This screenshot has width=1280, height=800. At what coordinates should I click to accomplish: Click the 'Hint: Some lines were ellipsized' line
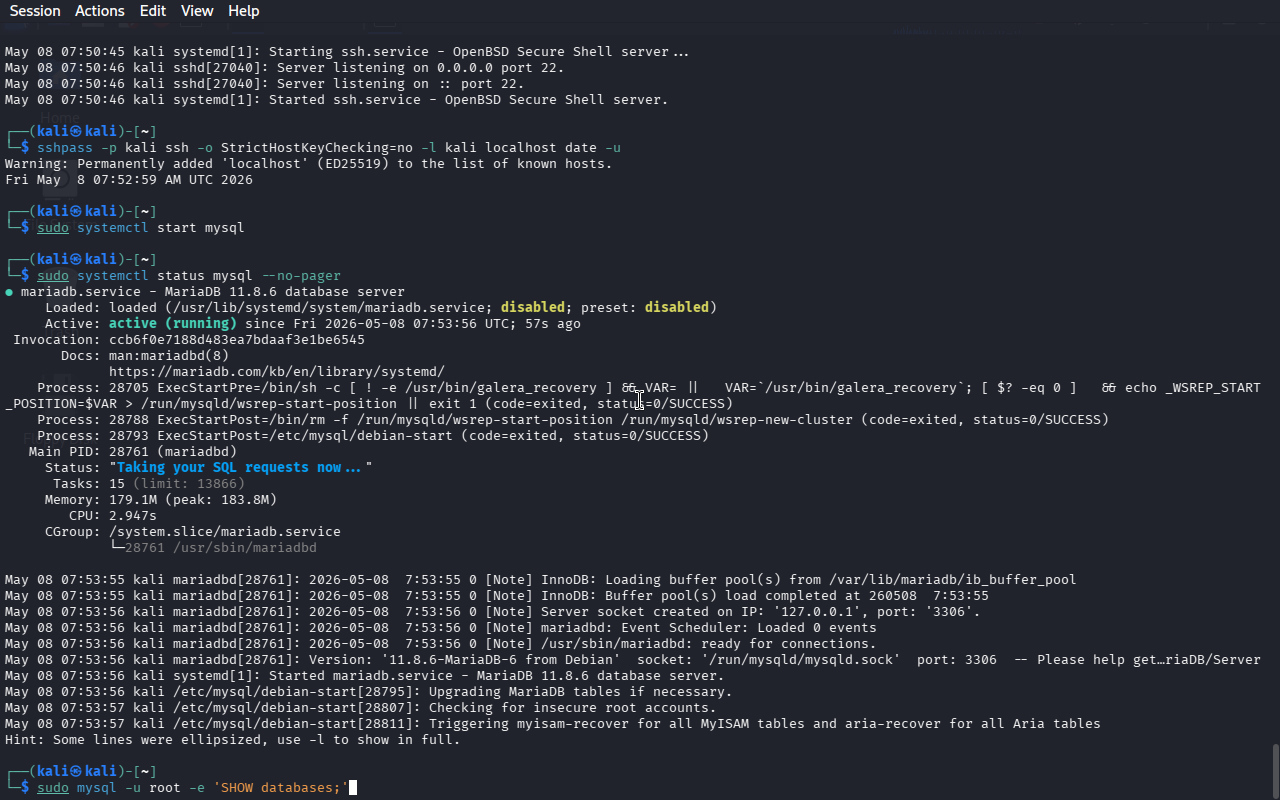pos(233,740)
